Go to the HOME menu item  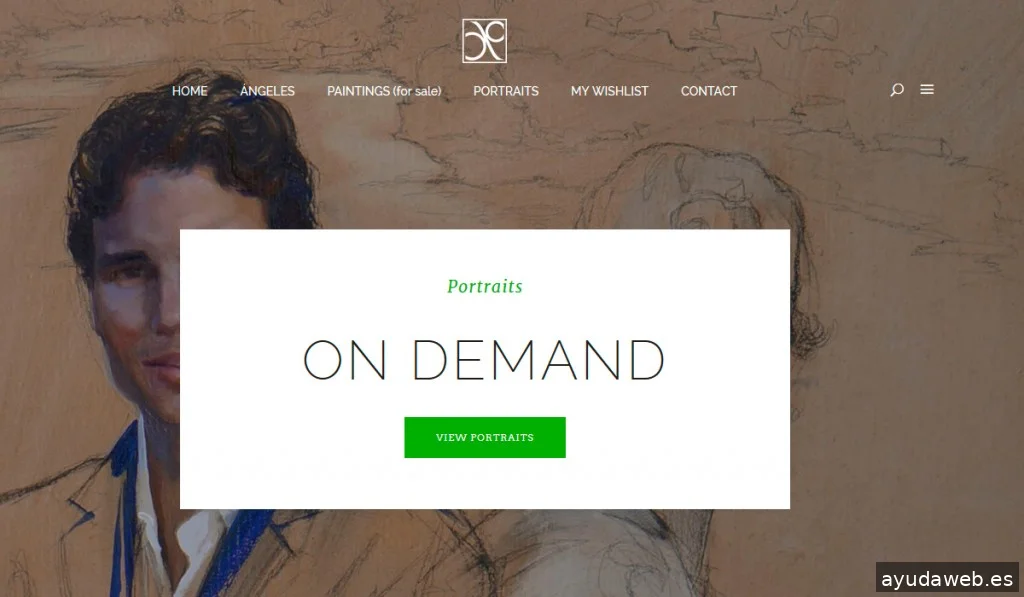[x=189, y=91]
